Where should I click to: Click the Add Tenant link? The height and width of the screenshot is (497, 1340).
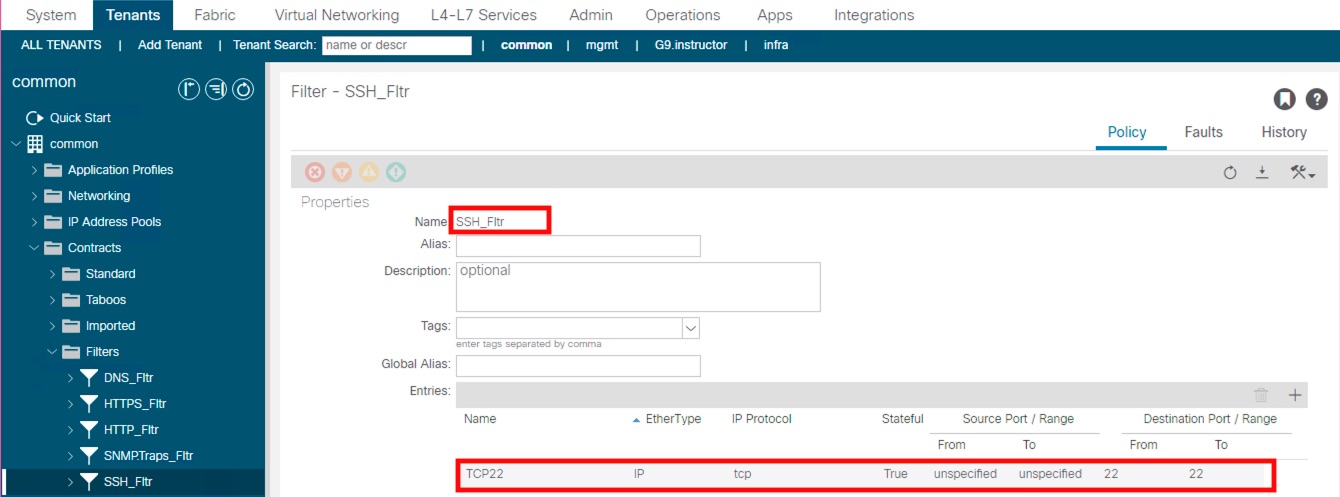point(170,45)
